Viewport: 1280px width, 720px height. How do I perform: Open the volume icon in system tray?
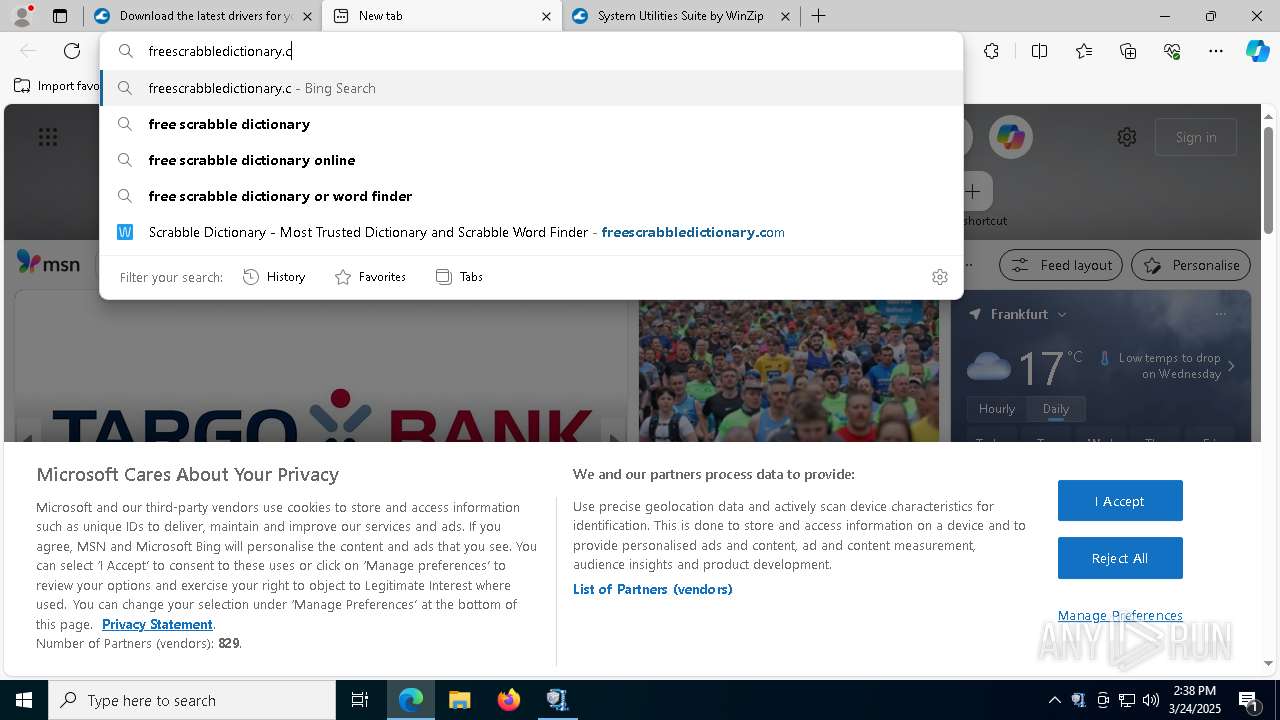point(1150,700)
